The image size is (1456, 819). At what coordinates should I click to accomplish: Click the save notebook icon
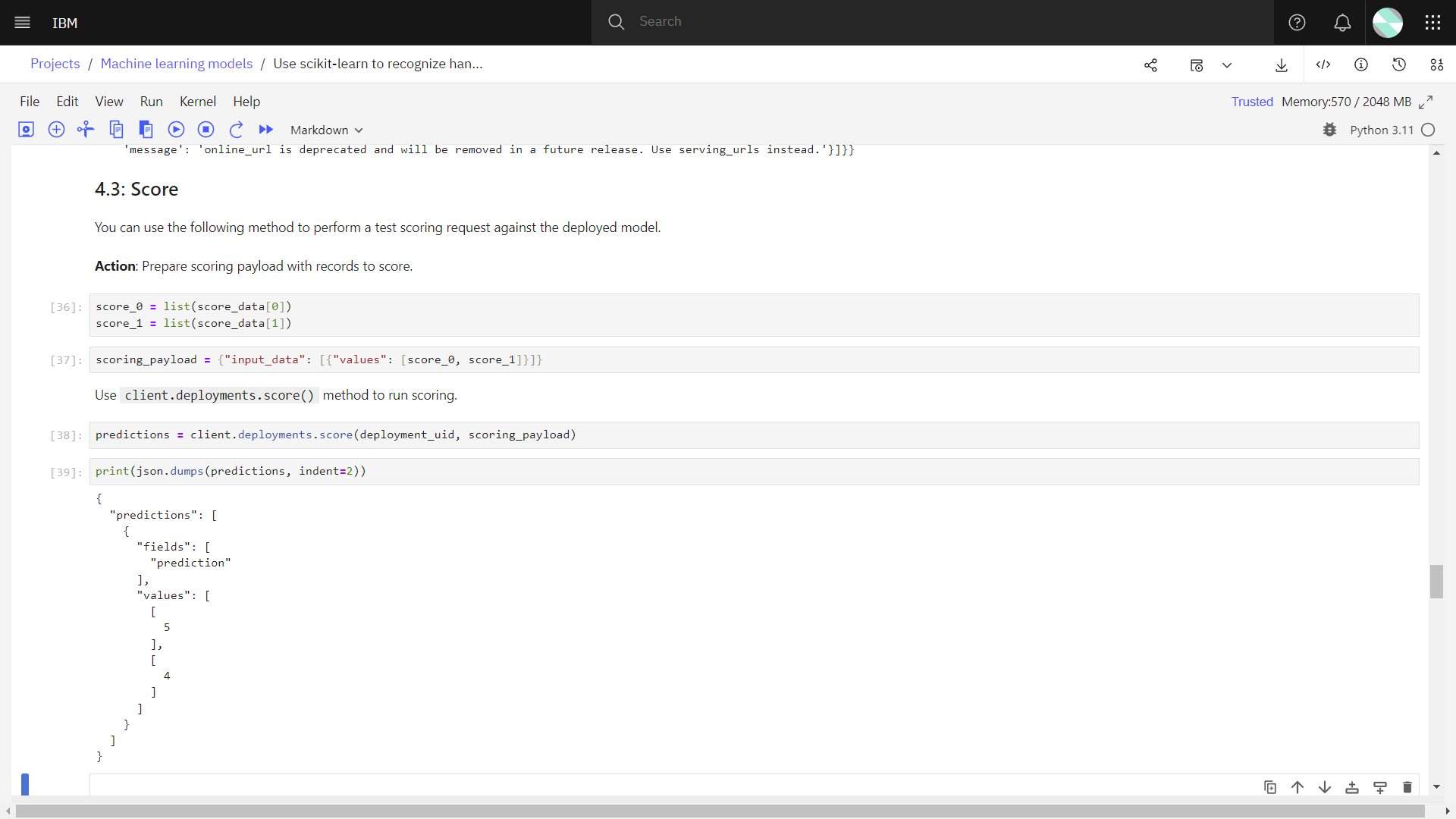point(26,130)
